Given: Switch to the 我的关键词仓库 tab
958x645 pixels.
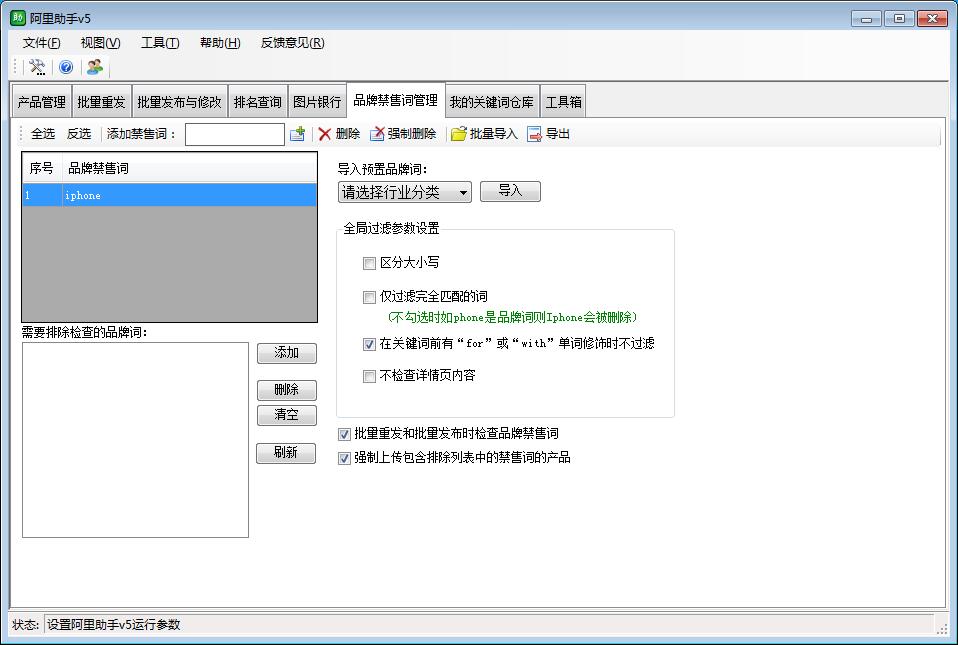Looking at the screenshot, I should click(x=492, y=101).
